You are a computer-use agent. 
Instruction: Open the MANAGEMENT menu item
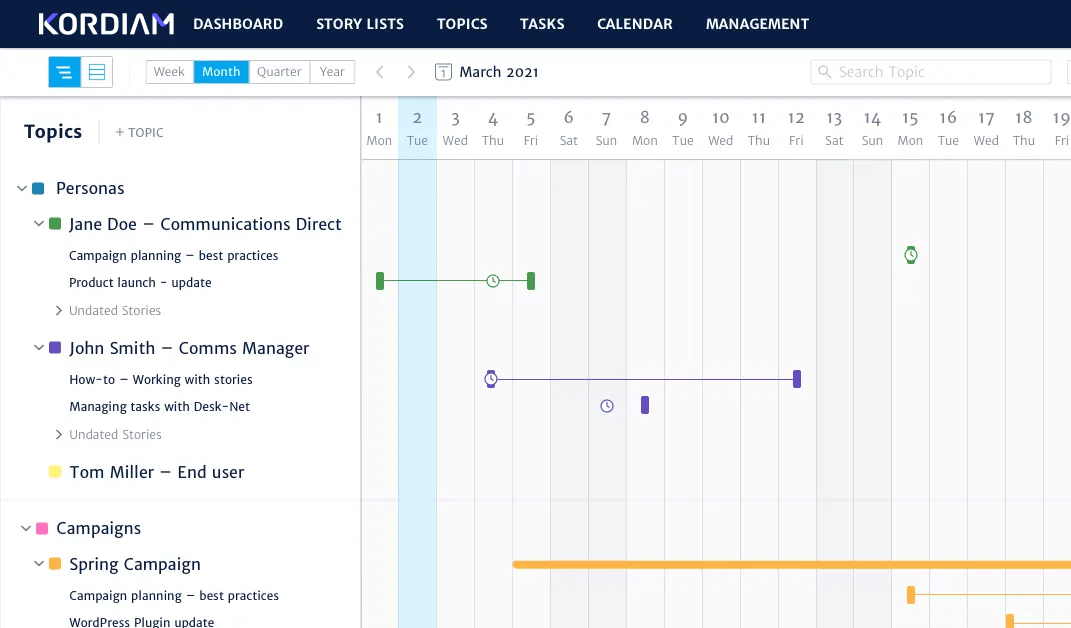[757, 23]
